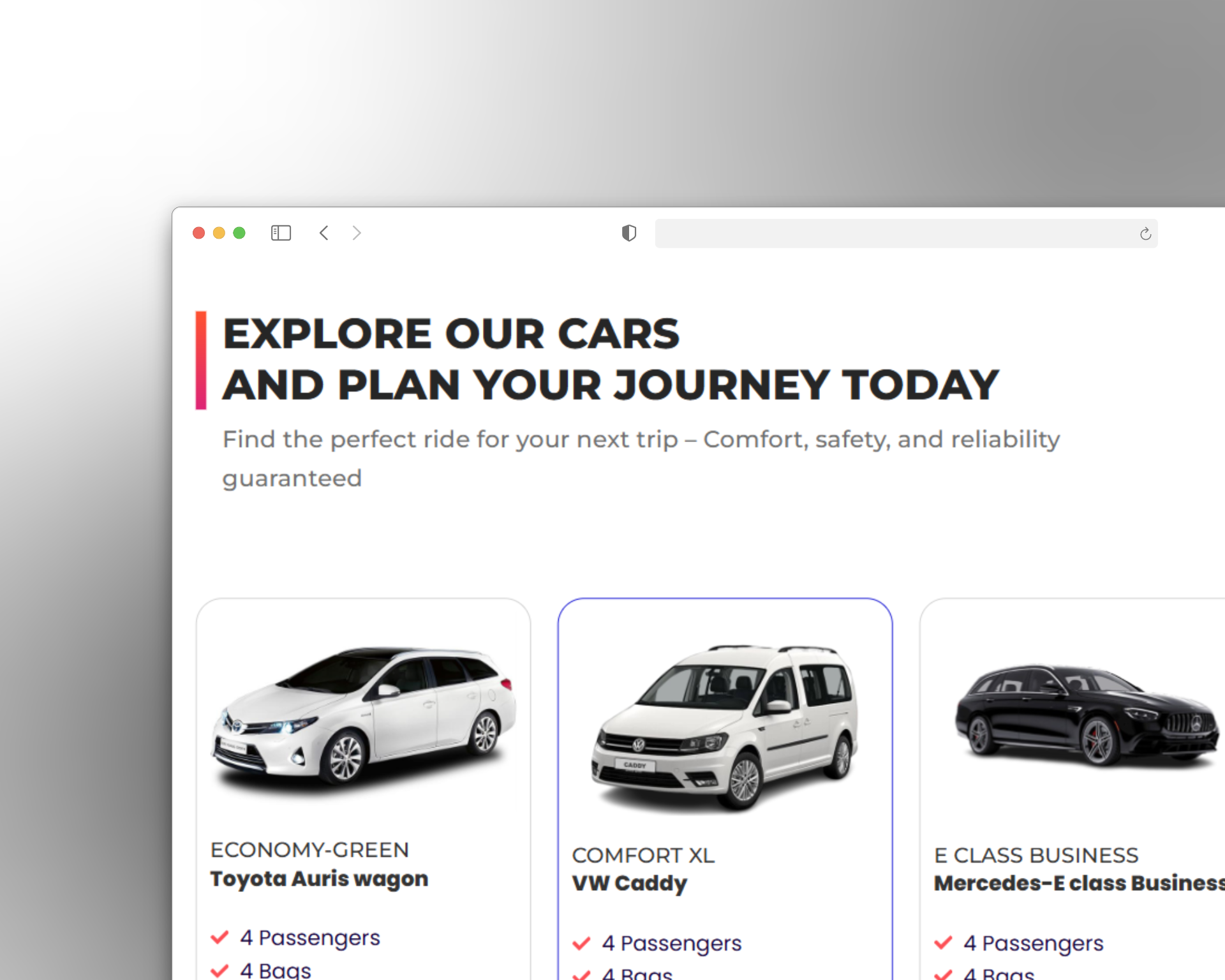Click the E CLASS BUSINESS label
Viewport: 1225px width, 980px height.
point(1036,855)
